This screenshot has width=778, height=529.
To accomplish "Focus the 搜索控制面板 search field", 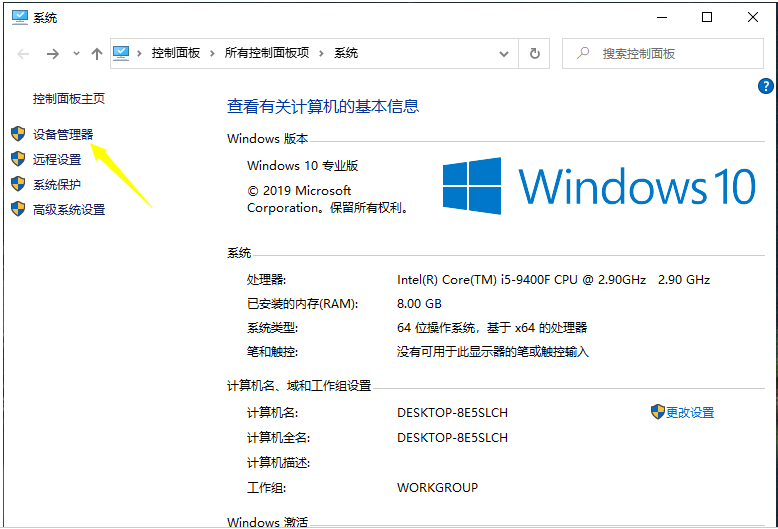I will click(670, 53).
